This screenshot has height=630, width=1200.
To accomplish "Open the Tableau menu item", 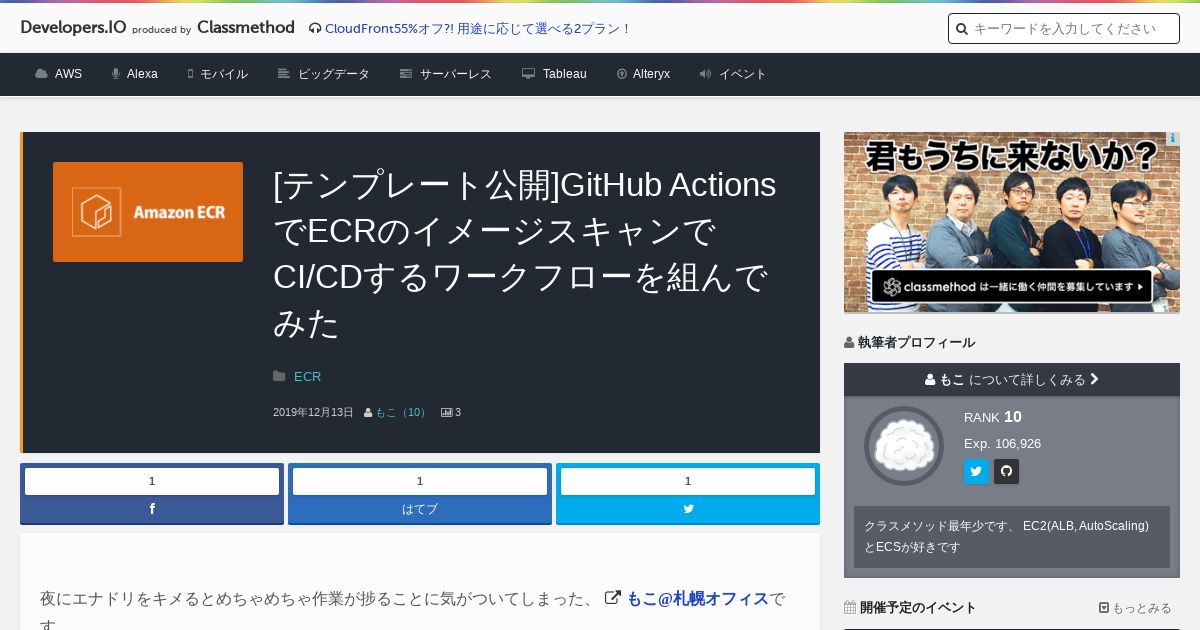I will [565, 74].
